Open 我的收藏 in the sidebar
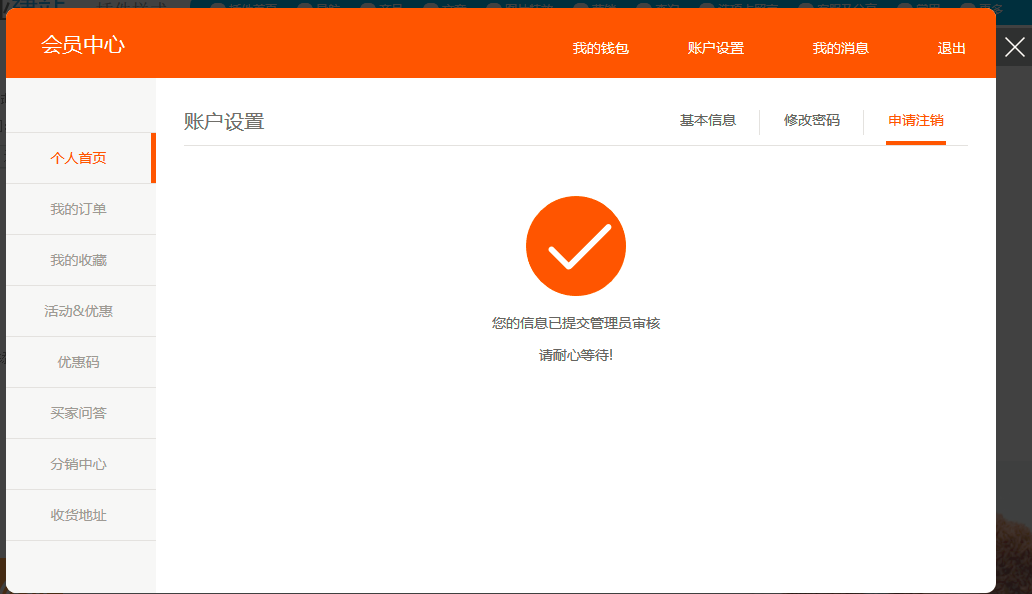The width and height of the screenshot is (1032, 594). [x=79, y=260]
